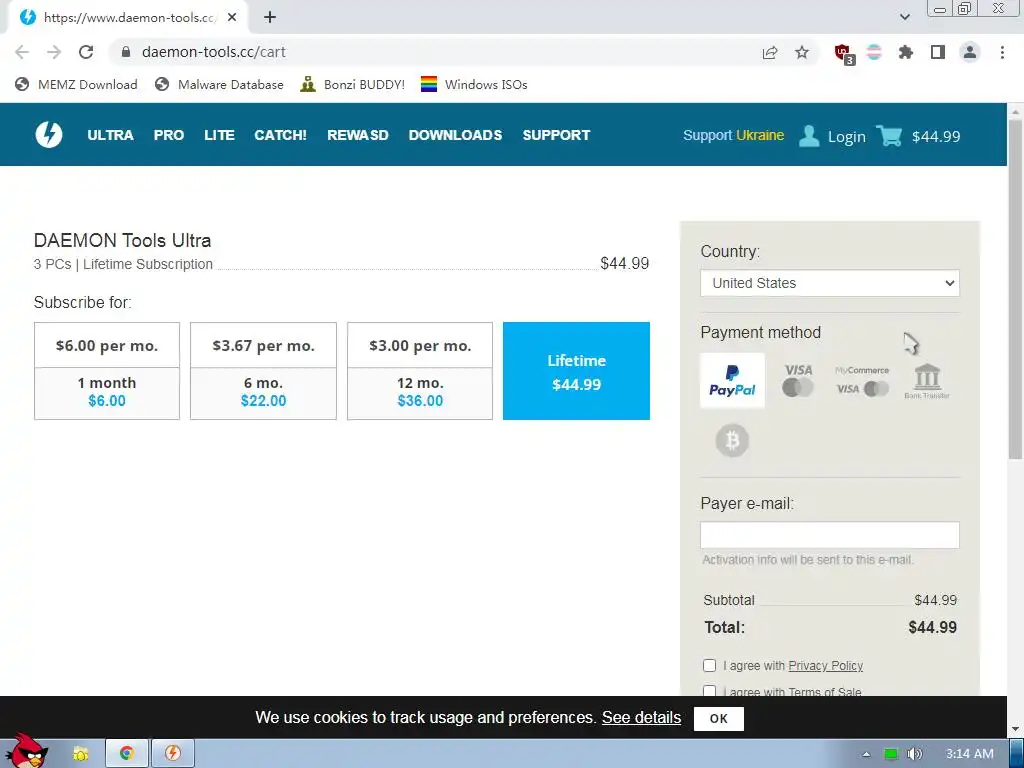Open the DAEMON Tools taskbar icon
The image size is (1024, 768).
tap(172, 753)
